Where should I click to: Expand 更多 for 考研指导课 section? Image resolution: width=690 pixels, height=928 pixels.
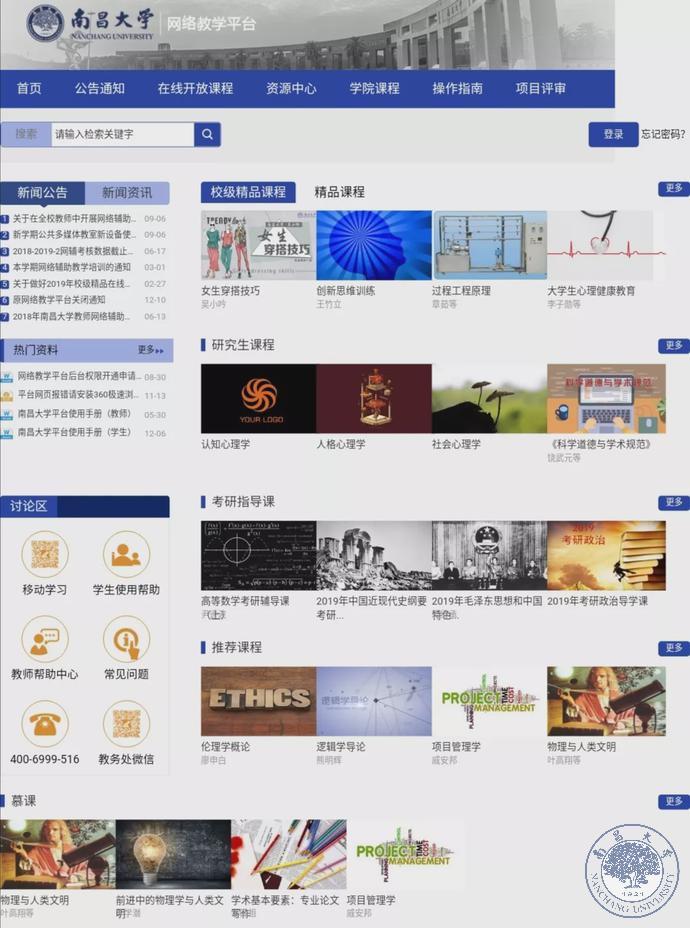pyautogui.click(x=673, y=502)
